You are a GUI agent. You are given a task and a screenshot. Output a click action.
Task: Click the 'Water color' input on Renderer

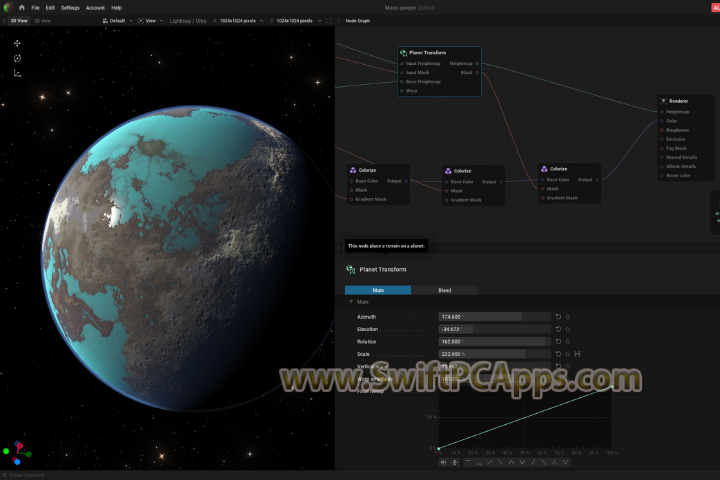662,175
